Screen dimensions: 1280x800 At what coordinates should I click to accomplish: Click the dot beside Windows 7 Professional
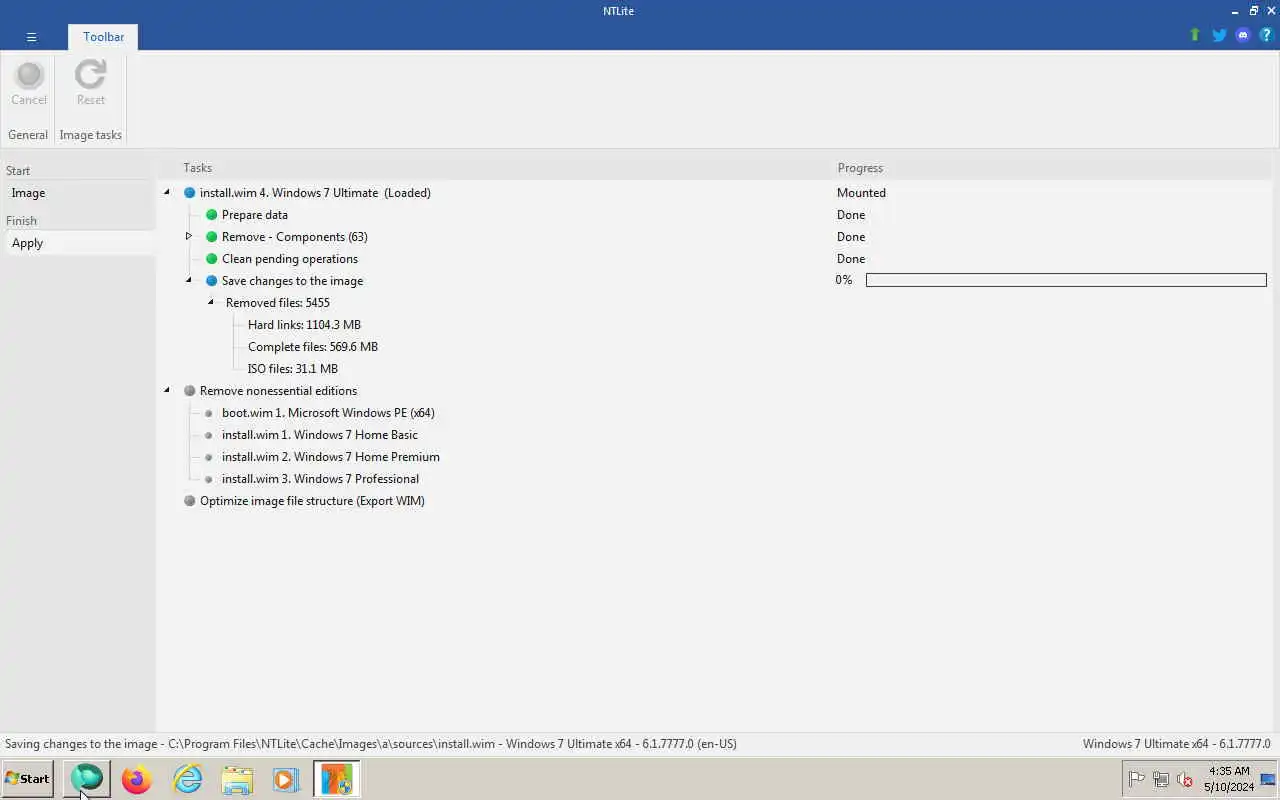click(209, 479)
